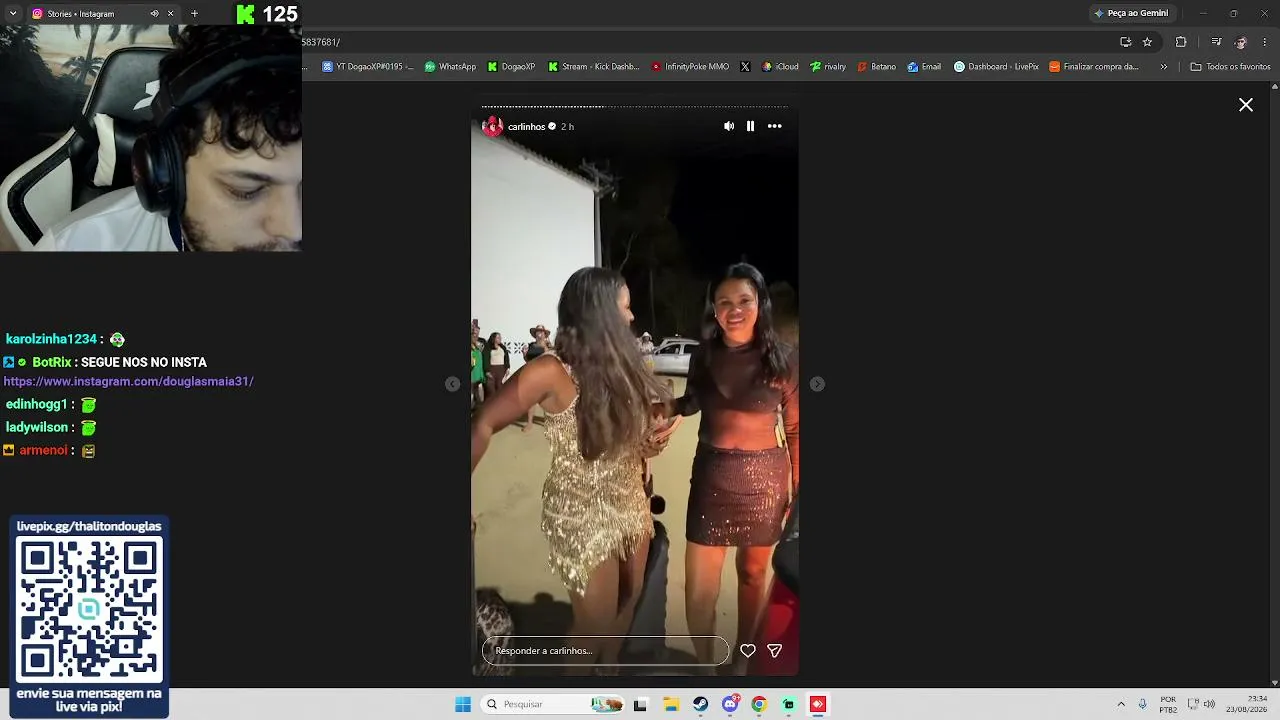Viewport: 1280px width, 720px height.
Task: Go back to the previous story with the left arrow
Action: pos(453,384)
